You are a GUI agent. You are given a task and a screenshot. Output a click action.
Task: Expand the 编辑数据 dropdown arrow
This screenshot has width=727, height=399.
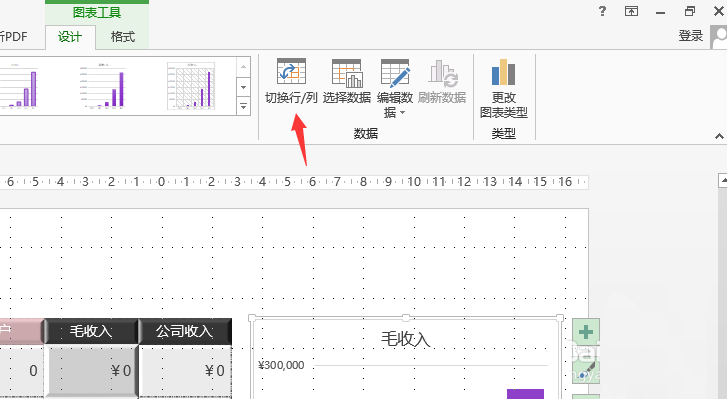402,113
